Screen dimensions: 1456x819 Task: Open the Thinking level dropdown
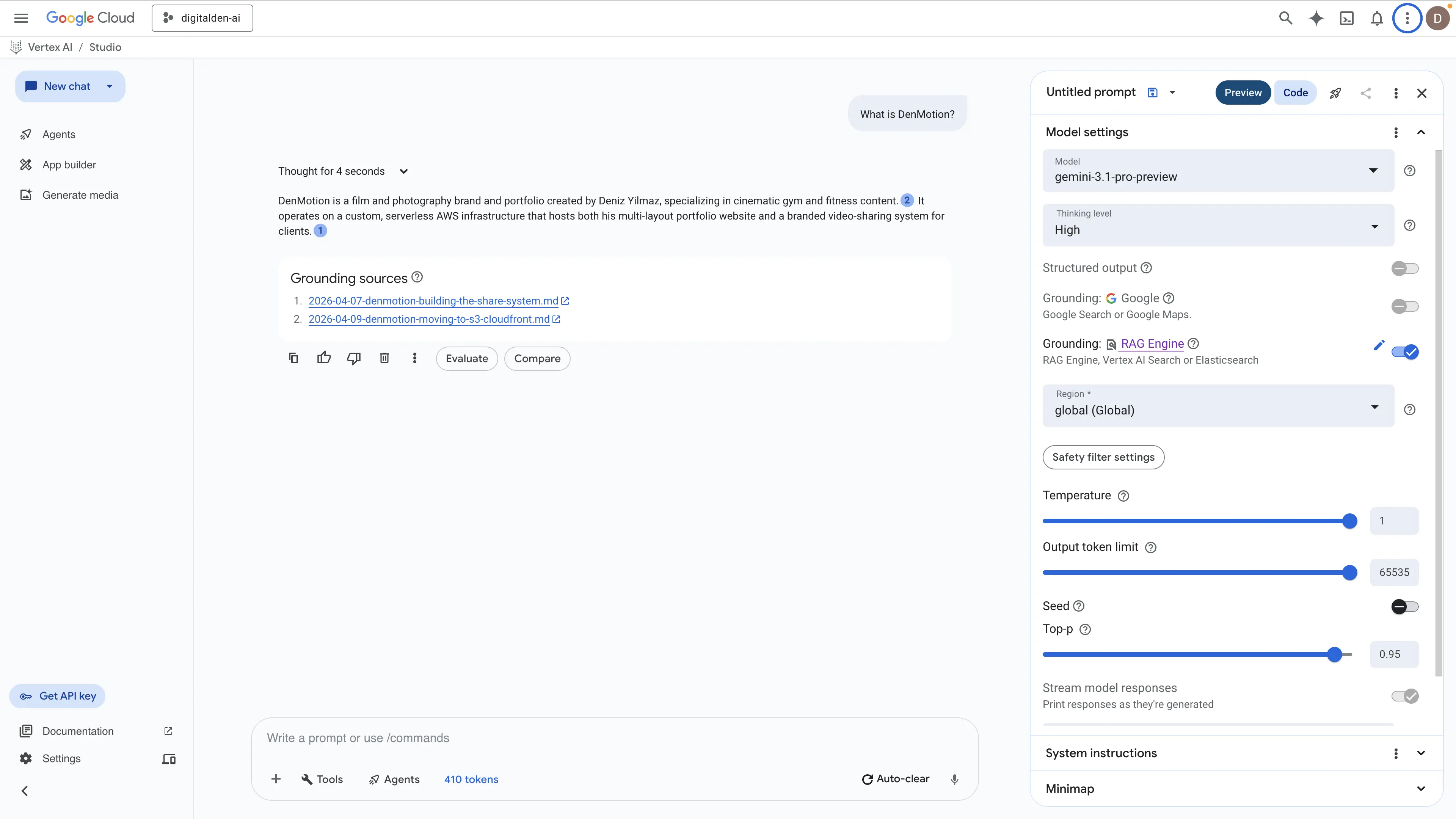point(1218,225)
